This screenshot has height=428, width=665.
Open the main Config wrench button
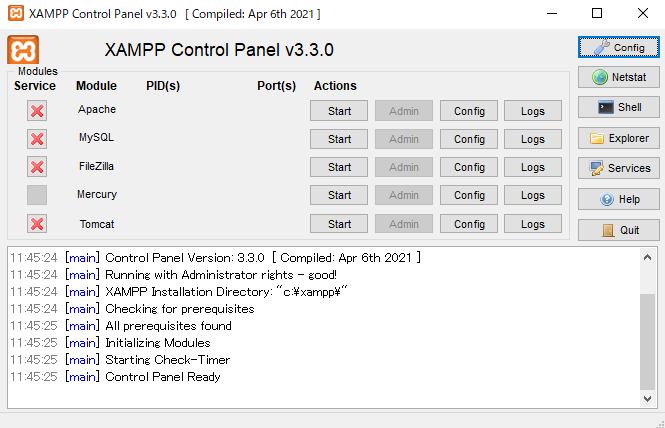tap(618, 47)
